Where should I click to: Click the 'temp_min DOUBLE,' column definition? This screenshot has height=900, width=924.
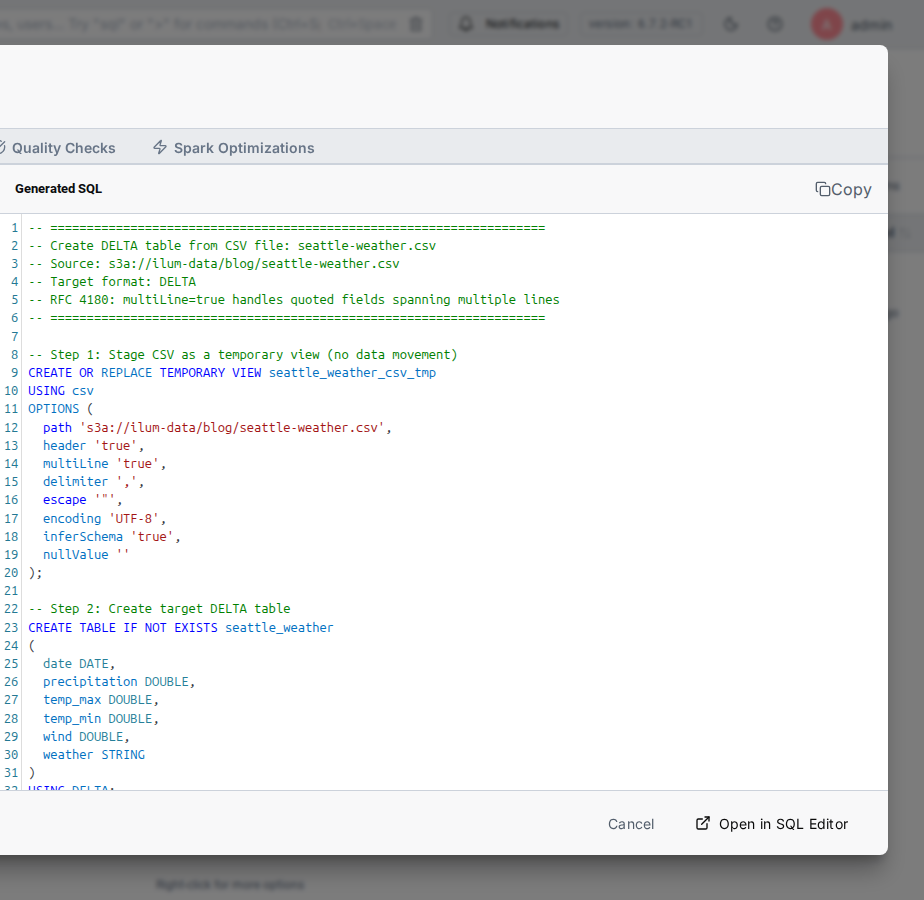coord(100,718)
